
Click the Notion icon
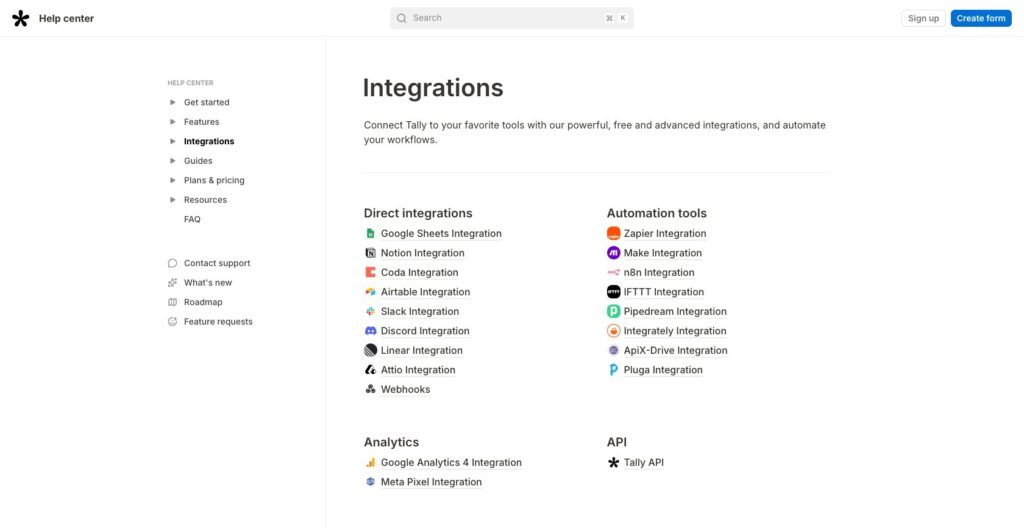coord(370,253)
